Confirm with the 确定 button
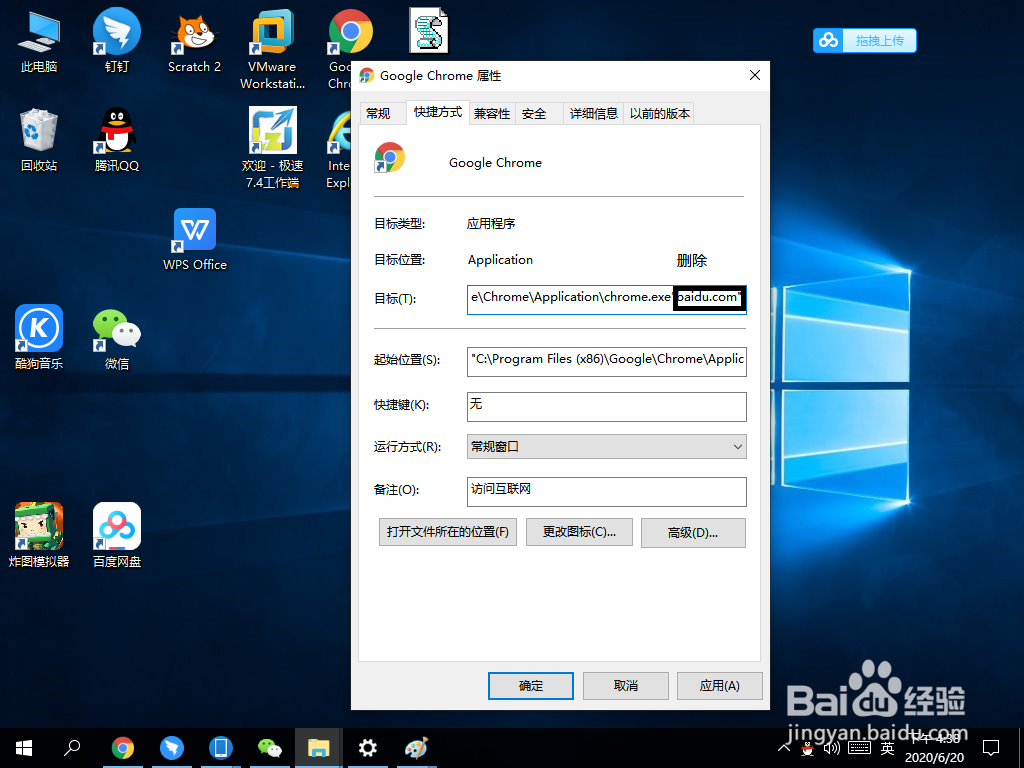Image resolution: width=1024 pixels, height=768 pixels. [531, 686]
